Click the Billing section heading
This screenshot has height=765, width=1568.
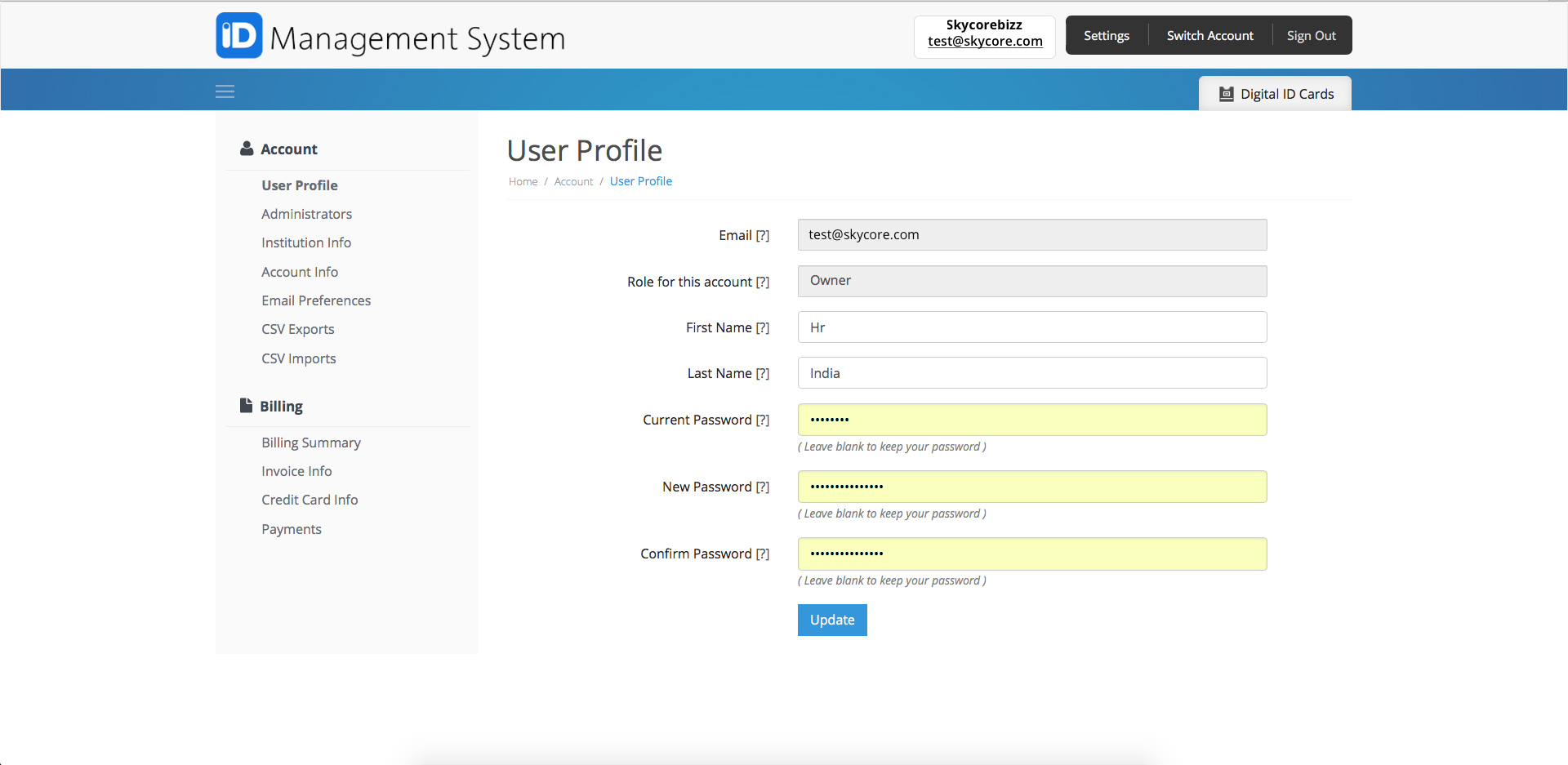tap(282, 406)
